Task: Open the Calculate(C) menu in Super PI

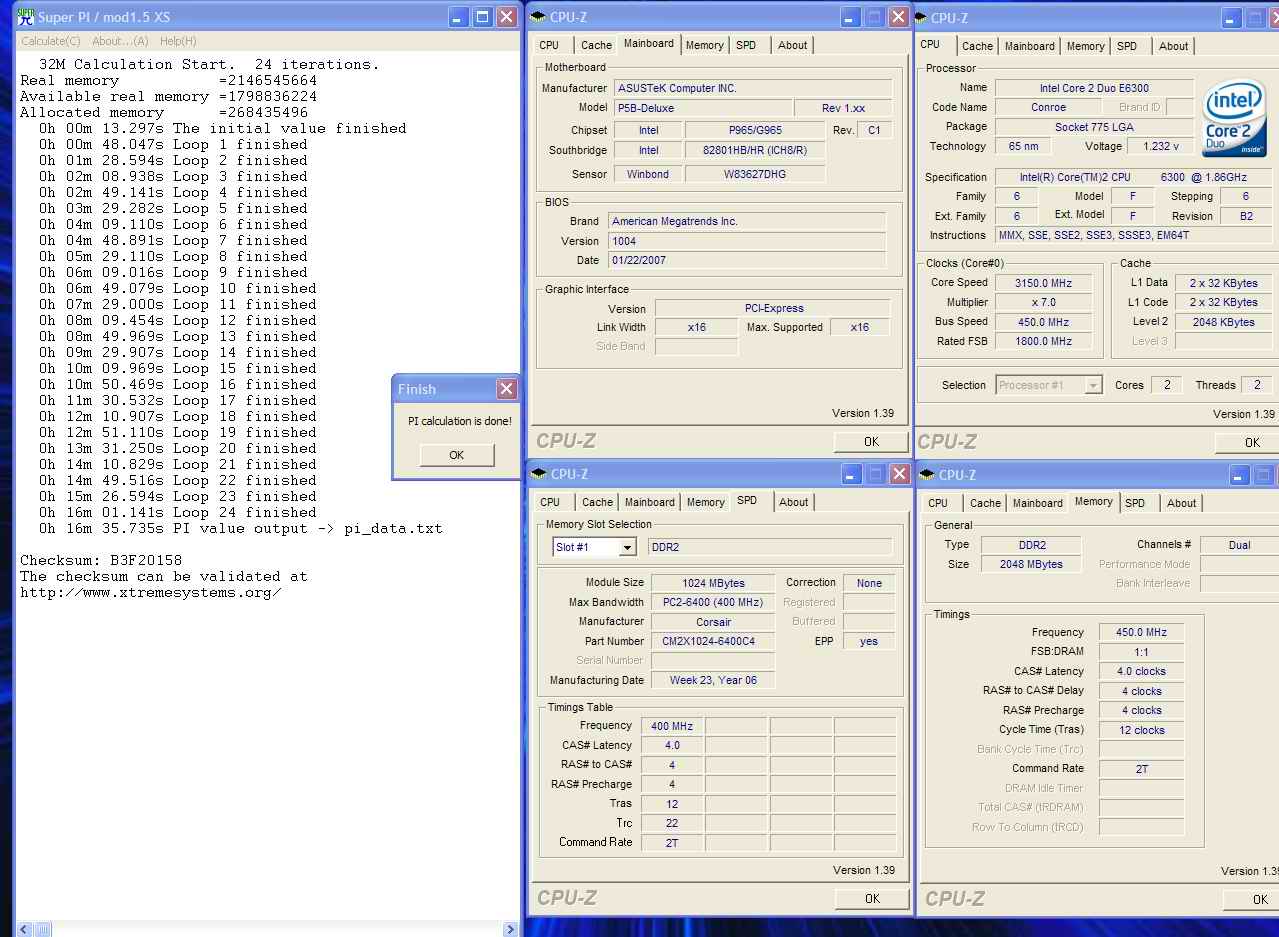Action: pos(51,41)
